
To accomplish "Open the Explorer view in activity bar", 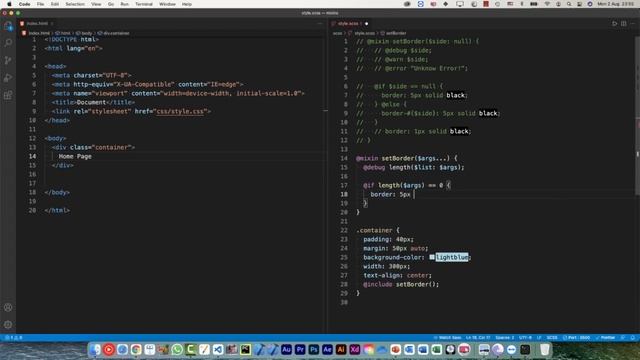I will click(x=8, y=26).
